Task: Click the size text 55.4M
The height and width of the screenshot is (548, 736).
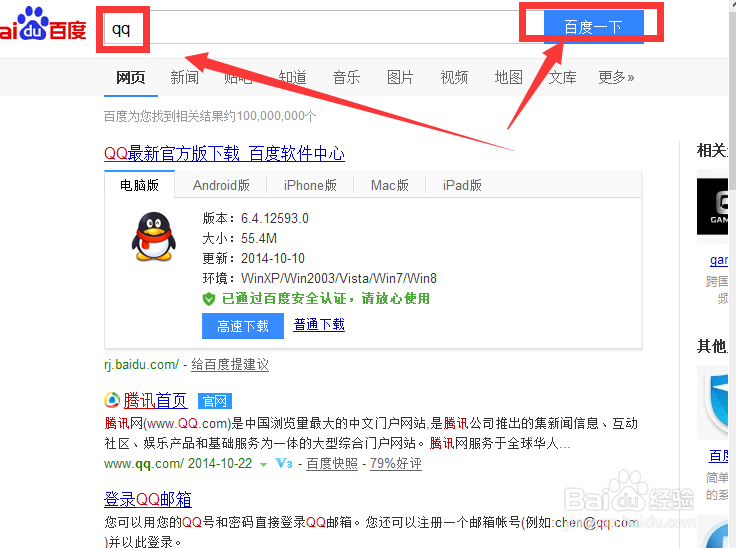Action: pos(259,239)
